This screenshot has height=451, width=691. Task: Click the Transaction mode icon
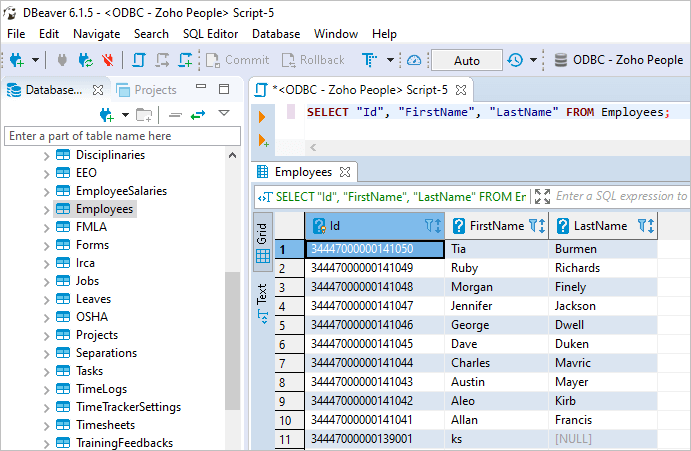(369, 60)
